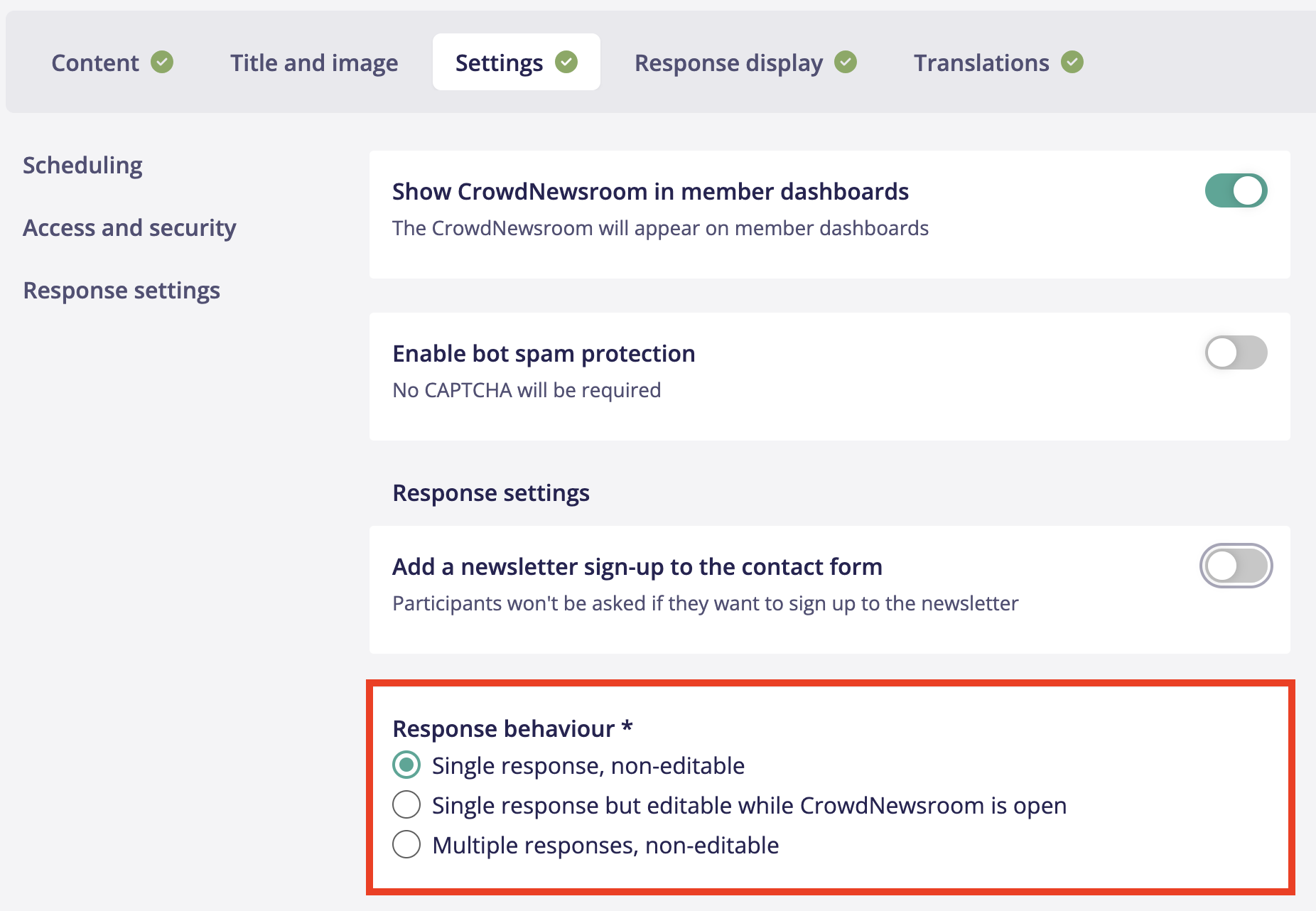Open the Response display tab
This screenshot has width=1316, height=911.
(x=728, y=63)
